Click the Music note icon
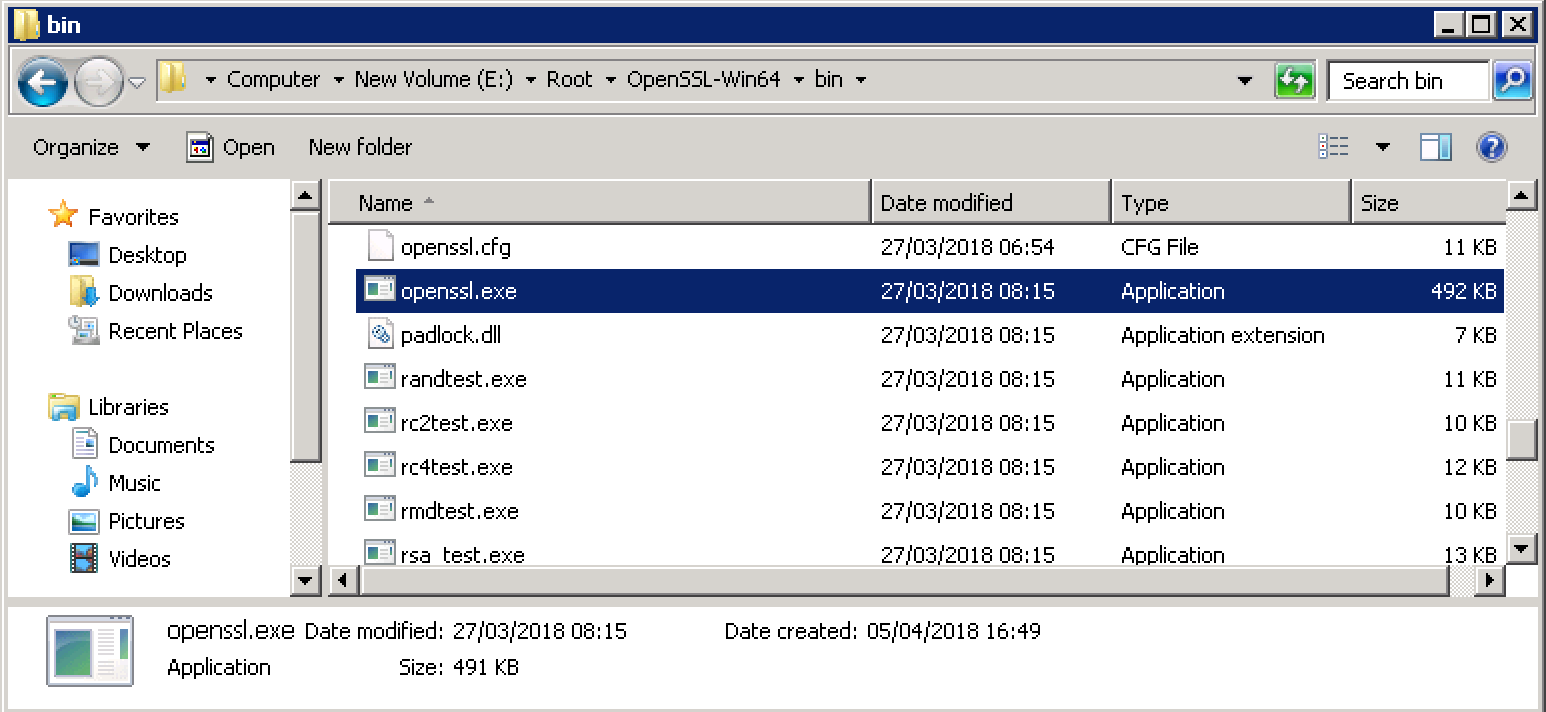 pos(84,482)
